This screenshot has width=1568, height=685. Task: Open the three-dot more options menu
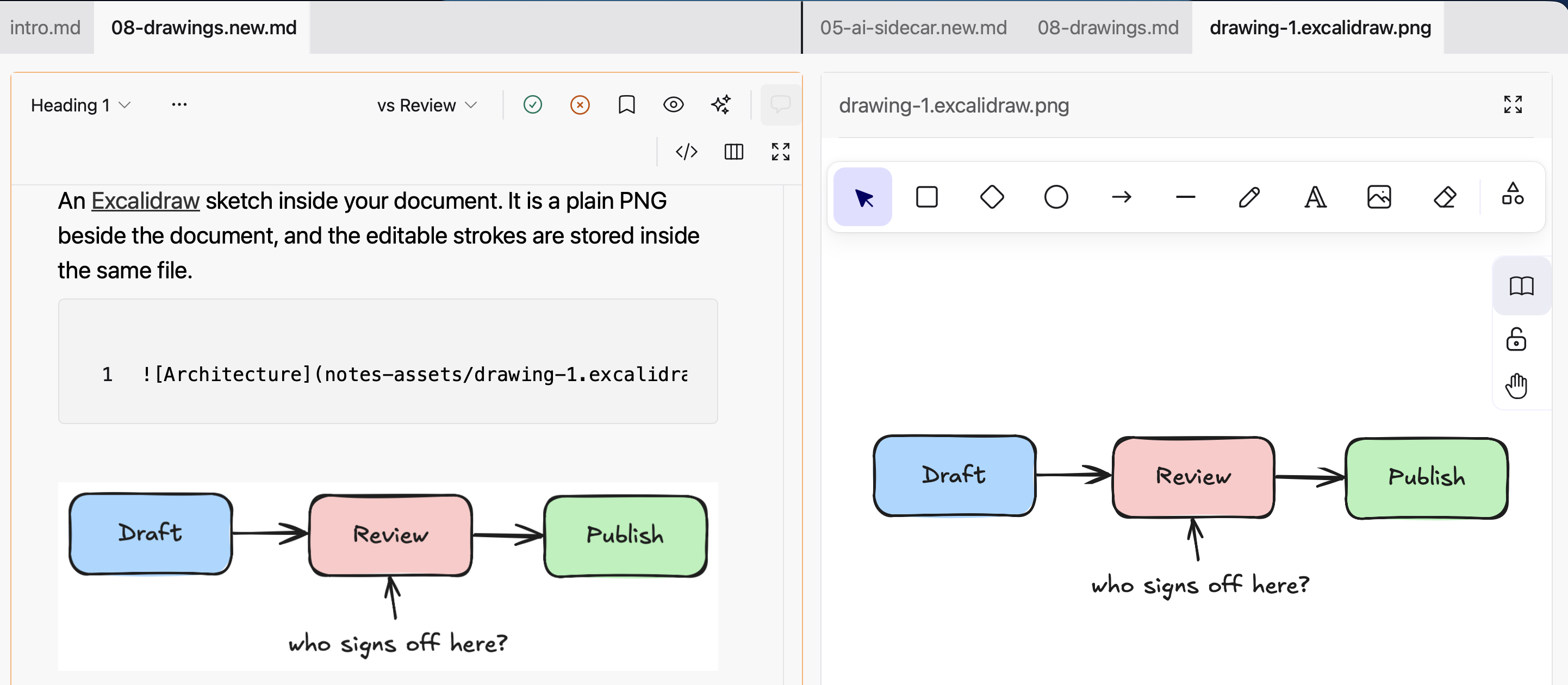179,105
